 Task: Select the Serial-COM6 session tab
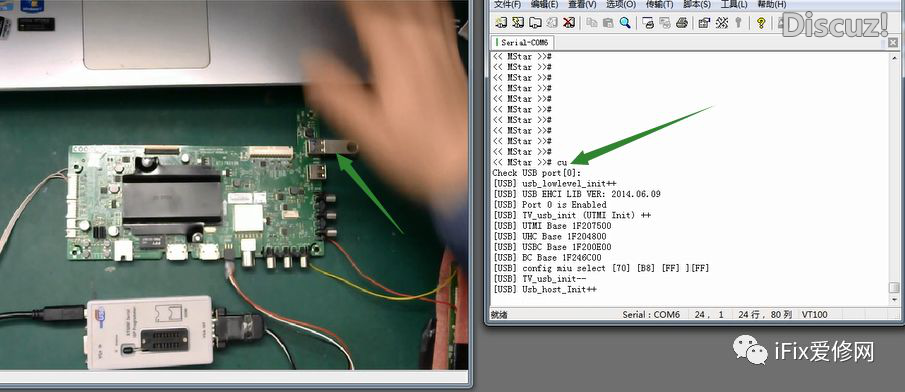[522, 43]
